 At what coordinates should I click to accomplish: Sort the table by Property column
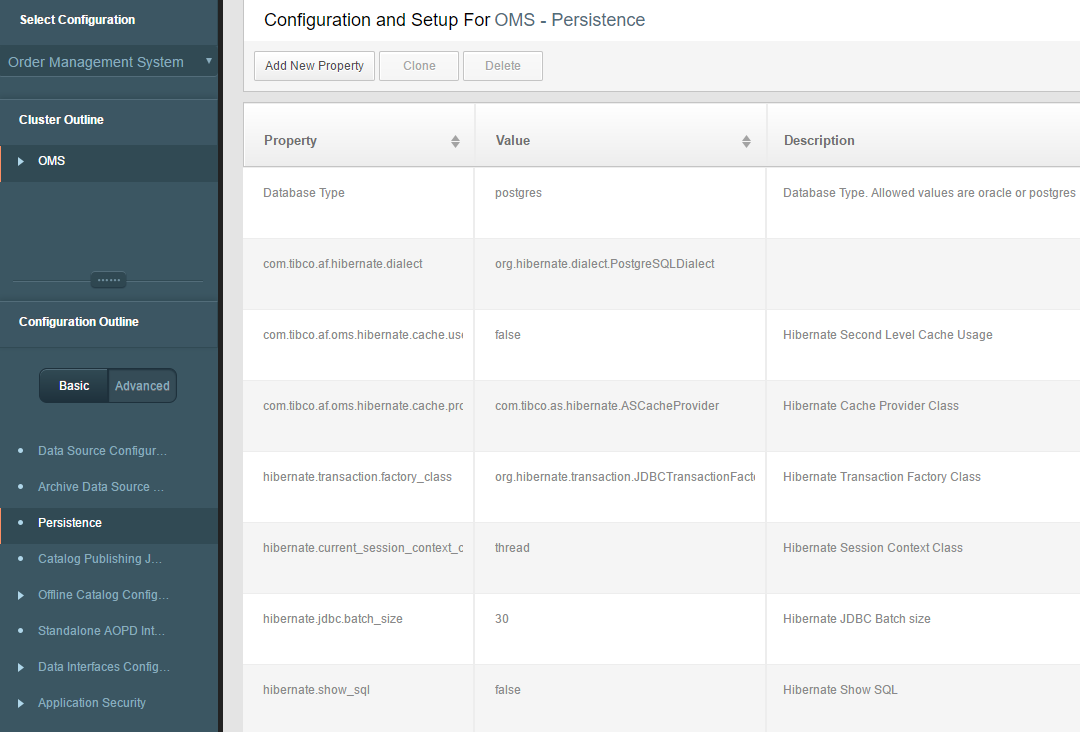[x=455, y=141]
